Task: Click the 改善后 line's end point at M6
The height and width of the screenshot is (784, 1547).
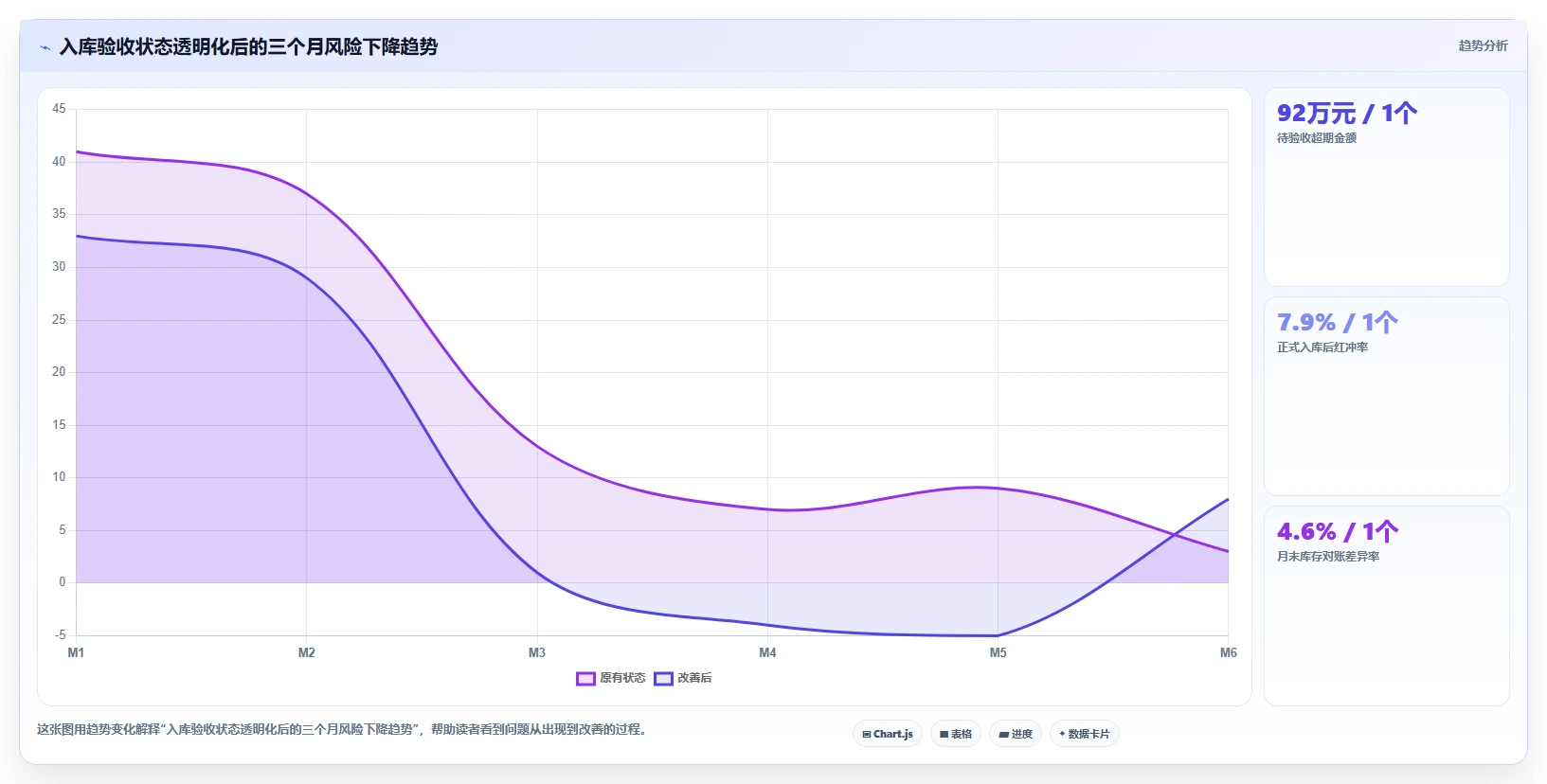Action: click(x=1229, y=499)
